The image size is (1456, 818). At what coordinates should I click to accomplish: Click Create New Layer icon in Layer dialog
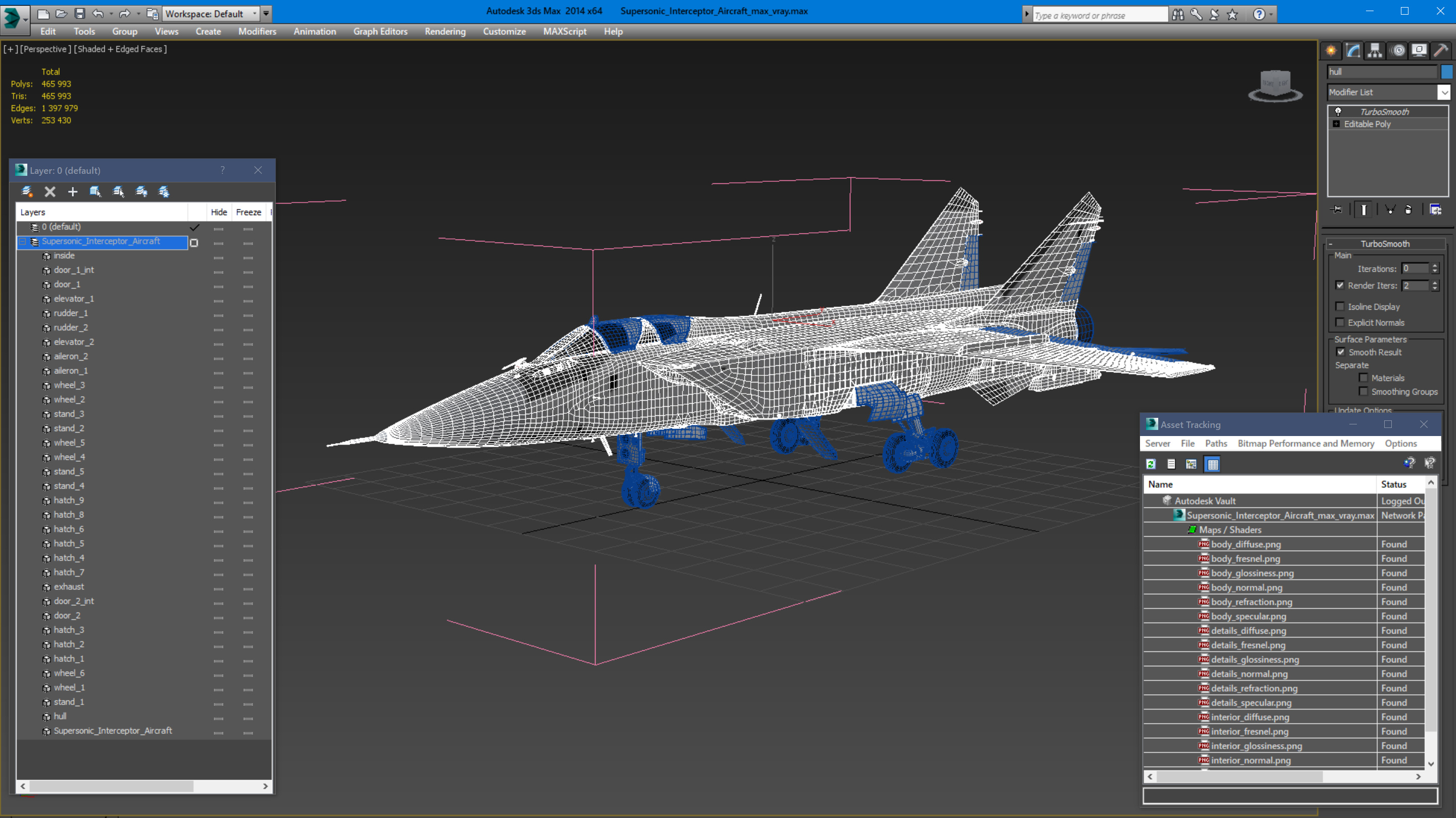click(27, 192)
